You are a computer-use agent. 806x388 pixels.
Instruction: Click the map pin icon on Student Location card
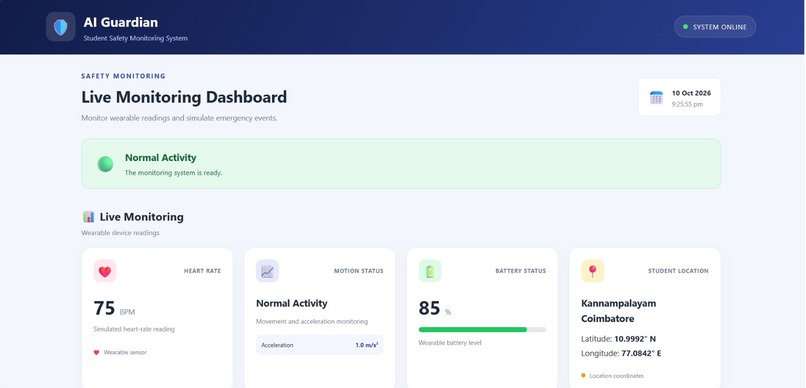tap(592, 271)
